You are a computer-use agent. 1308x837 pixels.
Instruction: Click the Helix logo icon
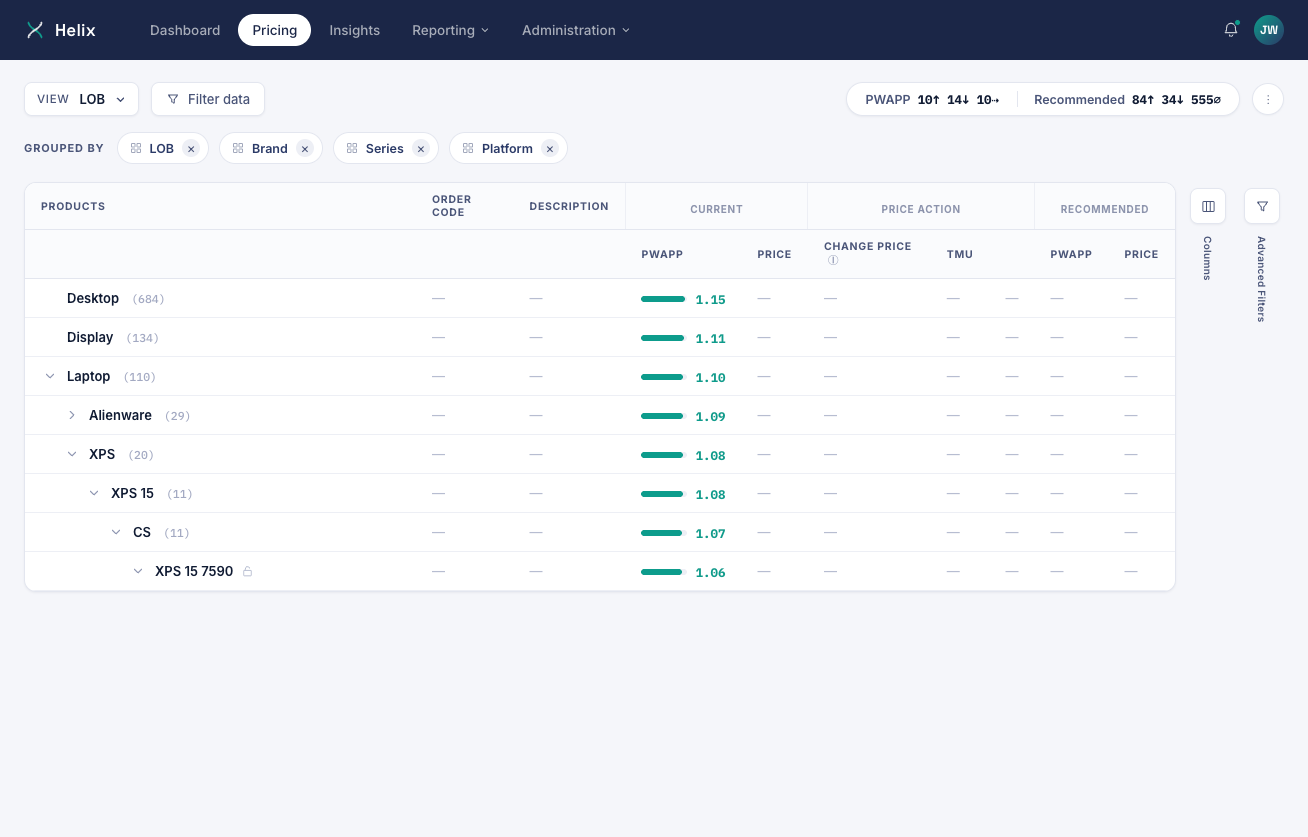tap(35, 30)
